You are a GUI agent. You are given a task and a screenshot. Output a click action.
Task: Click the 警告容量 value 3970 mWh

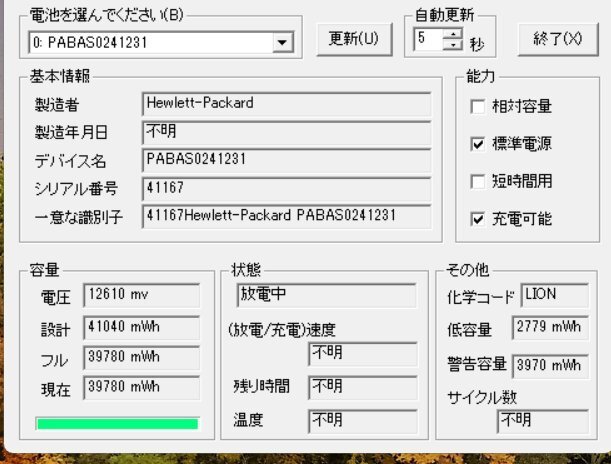[550, 366]
